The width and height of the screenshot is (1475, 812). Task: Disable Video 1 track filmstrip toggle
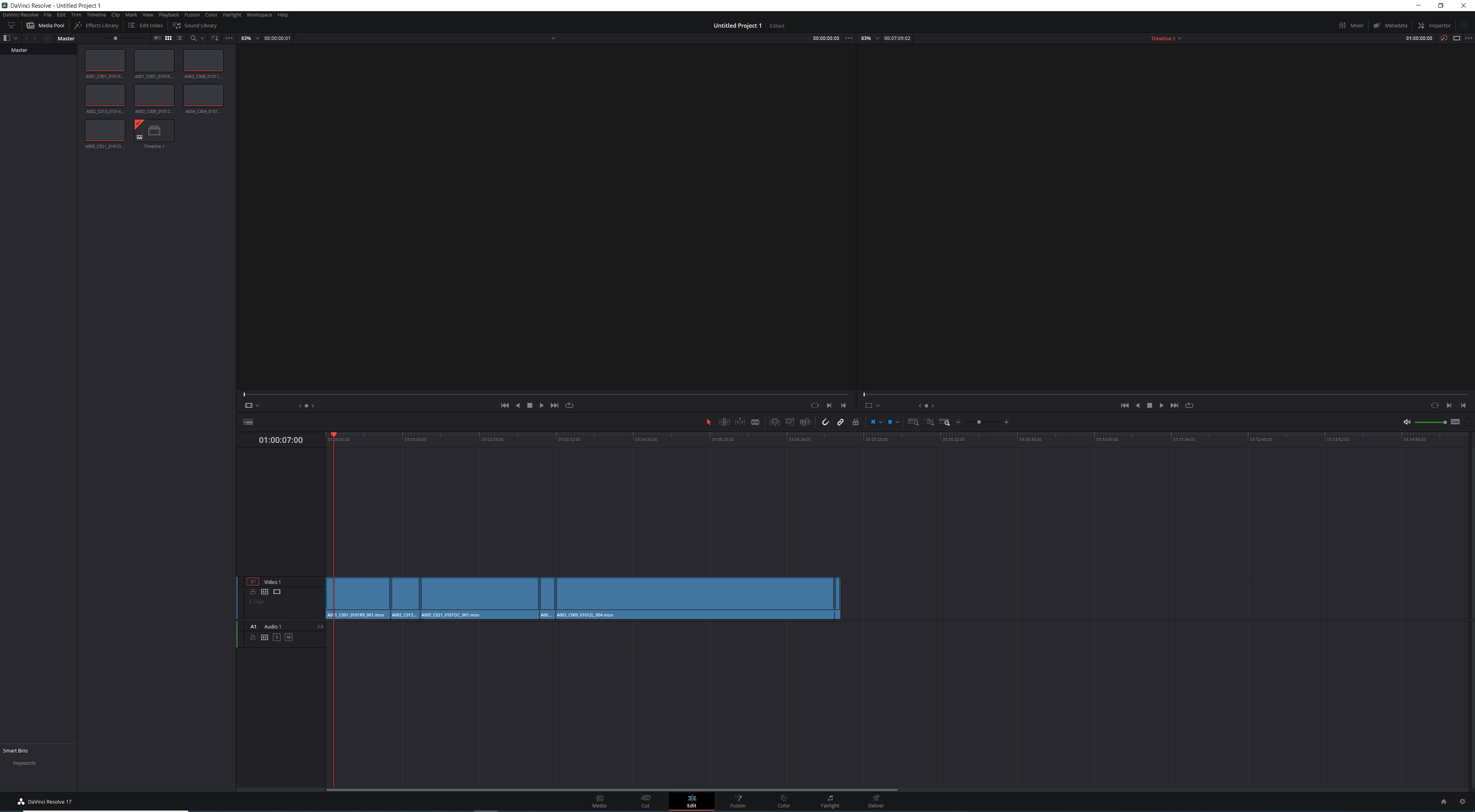[x=277, y=592]
